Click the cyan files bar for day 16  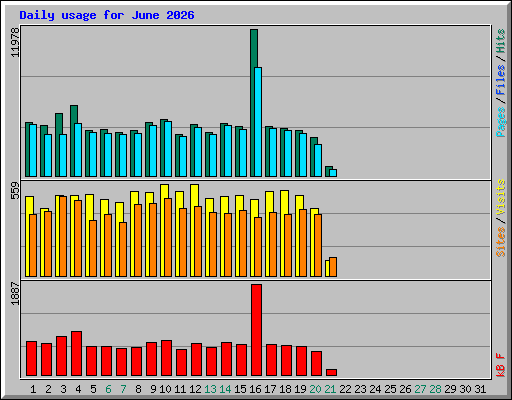[x=258, y=122]
